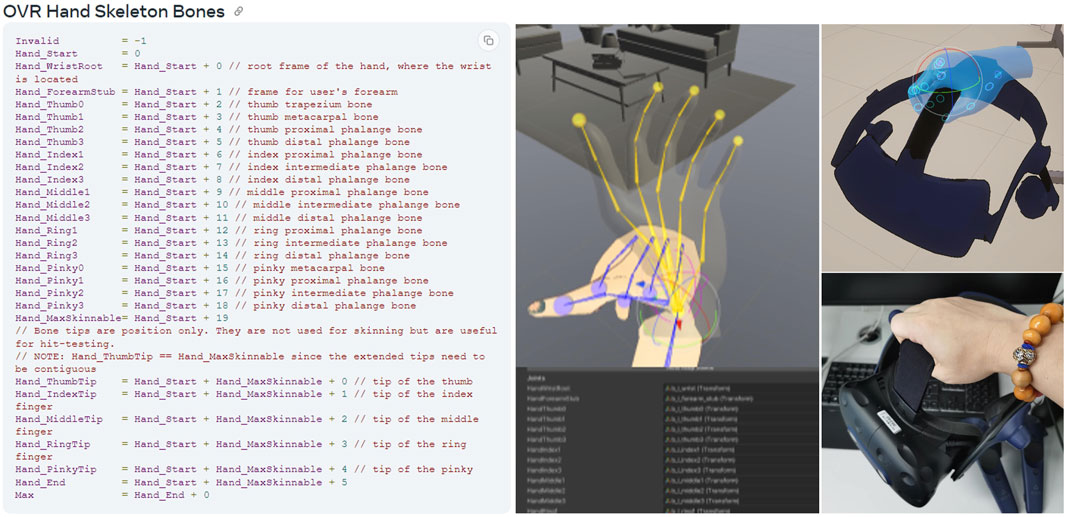Click 'Hand_ThumbTip' at the start of its definition line
Image resolution: width=1065 pixels, height=517 pixels.
(x=56, y=382)
